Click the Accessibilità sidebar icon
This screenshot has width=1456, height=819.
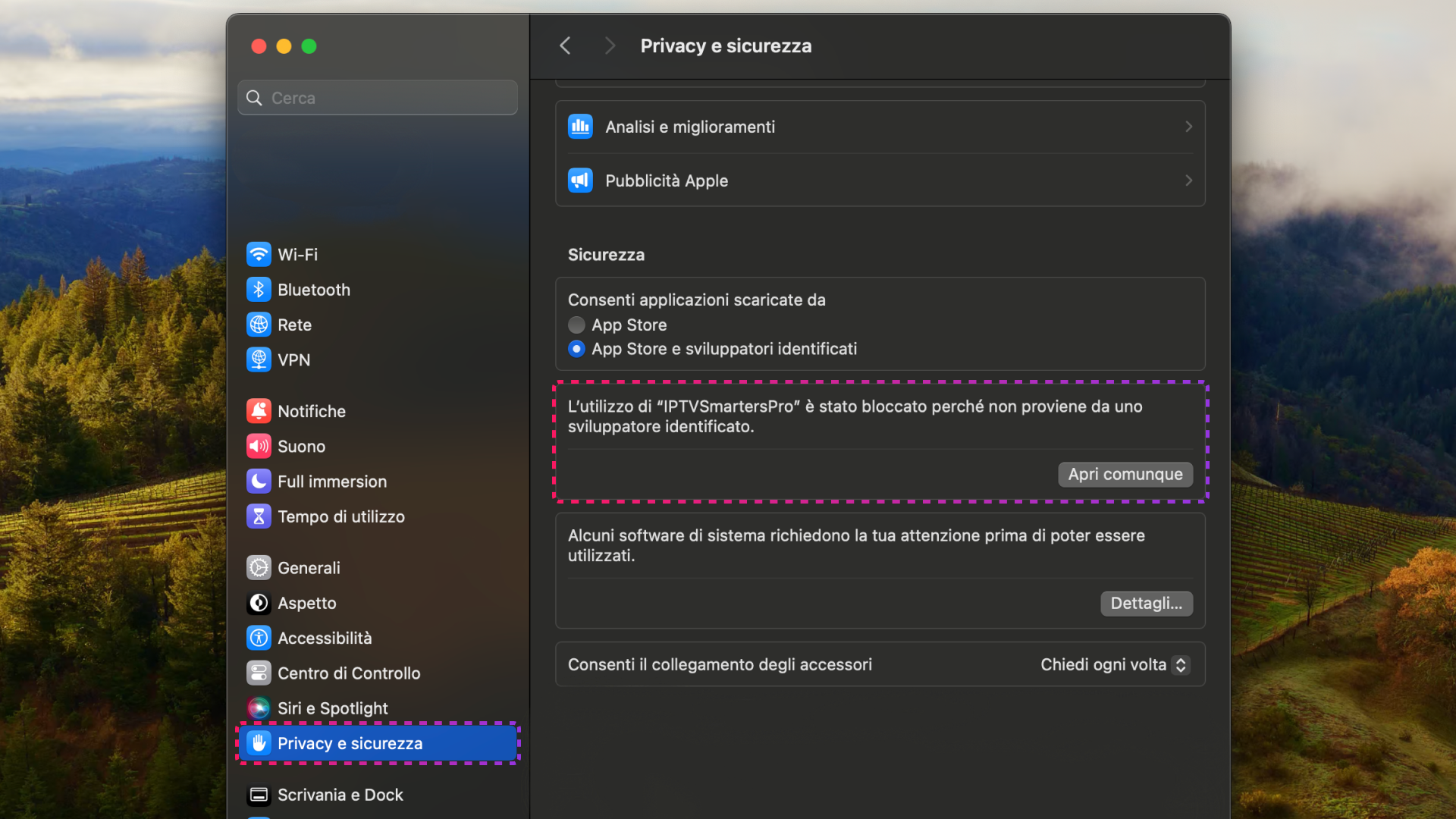point(259,638)
